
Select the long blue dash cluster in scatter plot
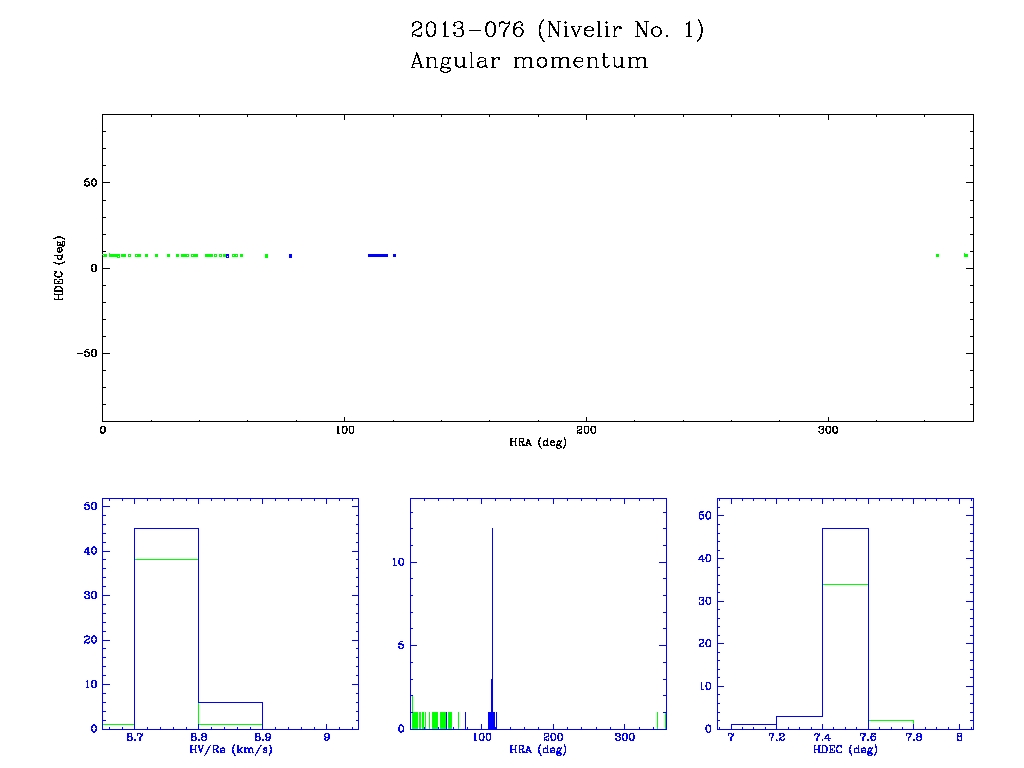coord(378,255)
